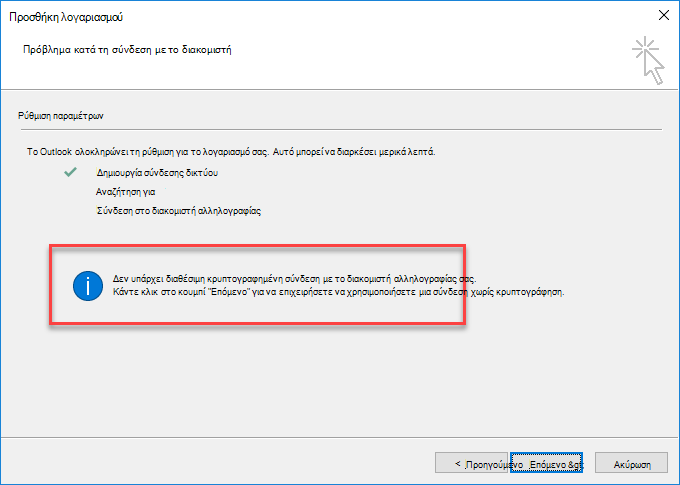Click the Ρύθμιση παραμέτρων section label
This screenshot has height=485, width=680.
click(x=61, y=116)
